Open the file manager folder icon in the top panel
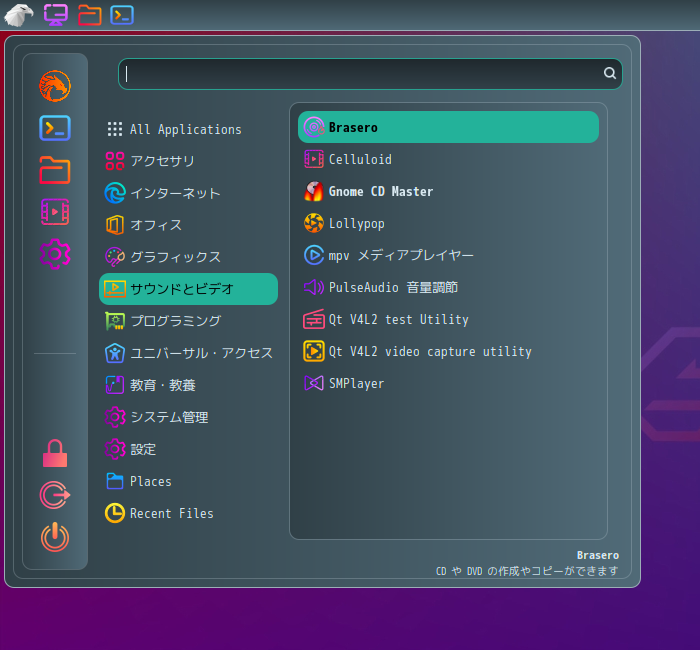The width and height of the screenshot is (700, 650). click(89, 15)
